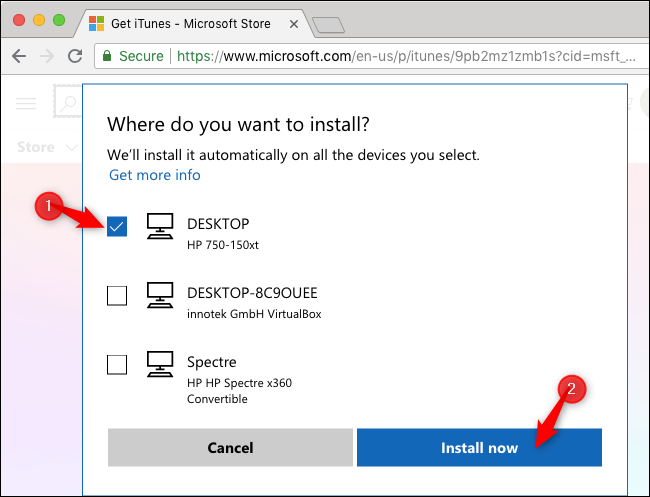
Task: Go back with the browser back arrow
Action: 19,56
